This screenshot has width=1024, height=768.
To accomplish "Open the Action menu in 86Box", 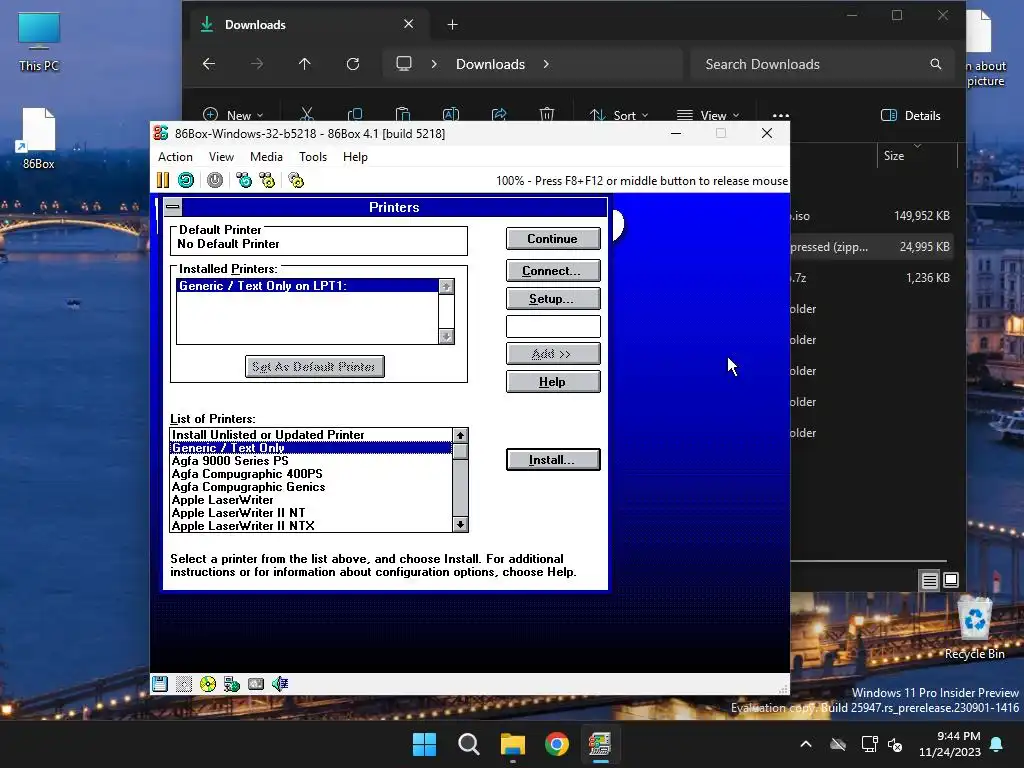I will (175, 157).
